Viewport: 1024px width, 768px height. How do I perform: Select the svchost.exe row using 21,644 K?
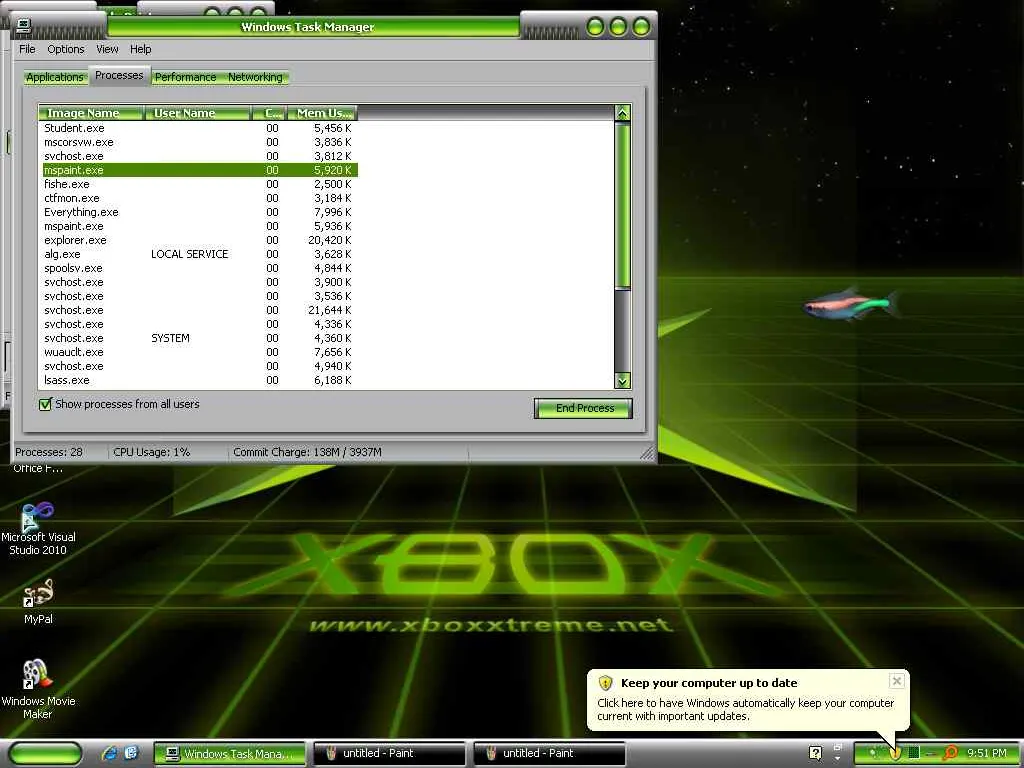(198, 310)
